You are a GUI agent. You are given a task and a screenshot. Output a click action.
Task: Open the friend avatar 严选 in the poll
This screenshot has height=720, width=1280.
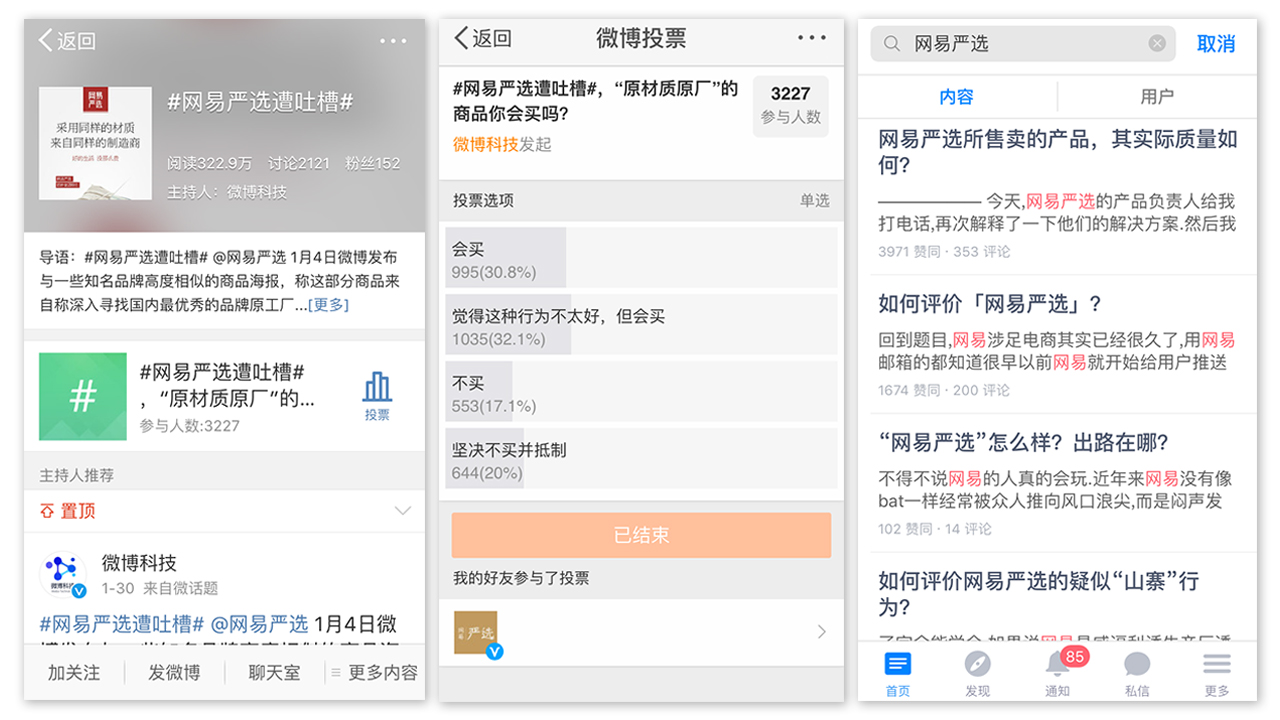click(x=475, y=633)
